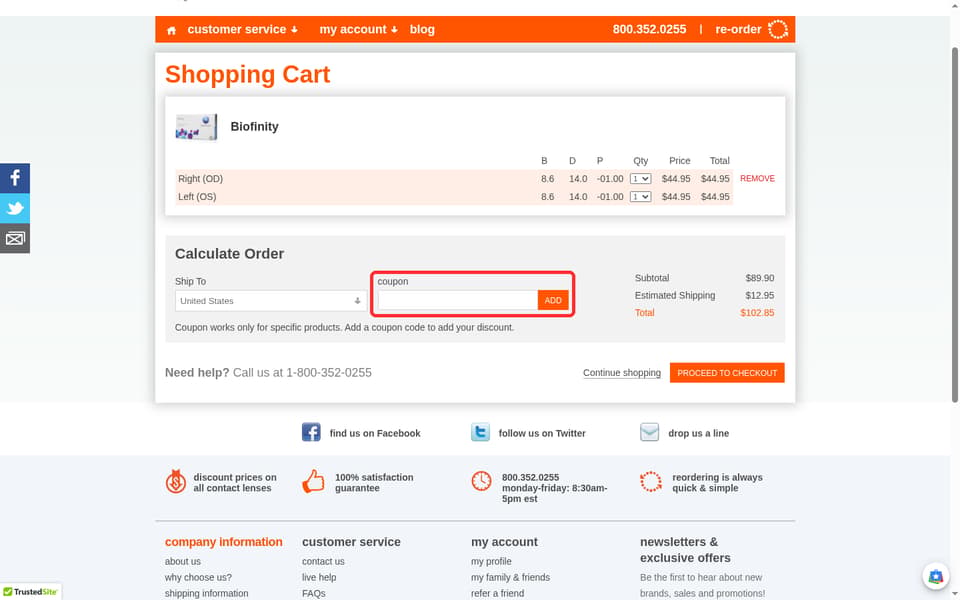Change quantity for Left (OS) lens
The width and height of the screenshot is (960, 600).
tap(640, 197)
